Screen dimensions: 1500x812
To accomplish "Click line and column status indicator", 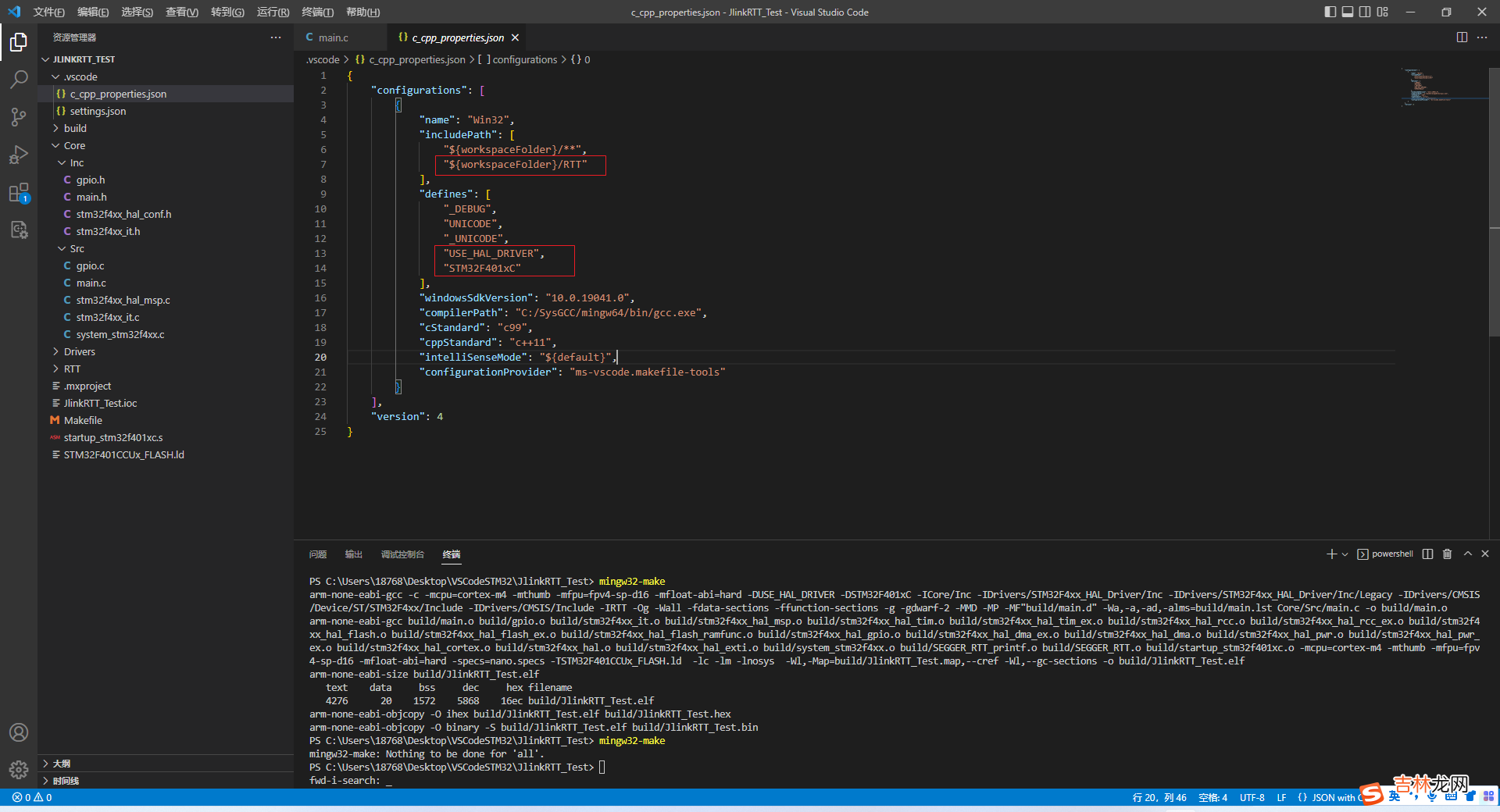I will (1159, 797).
